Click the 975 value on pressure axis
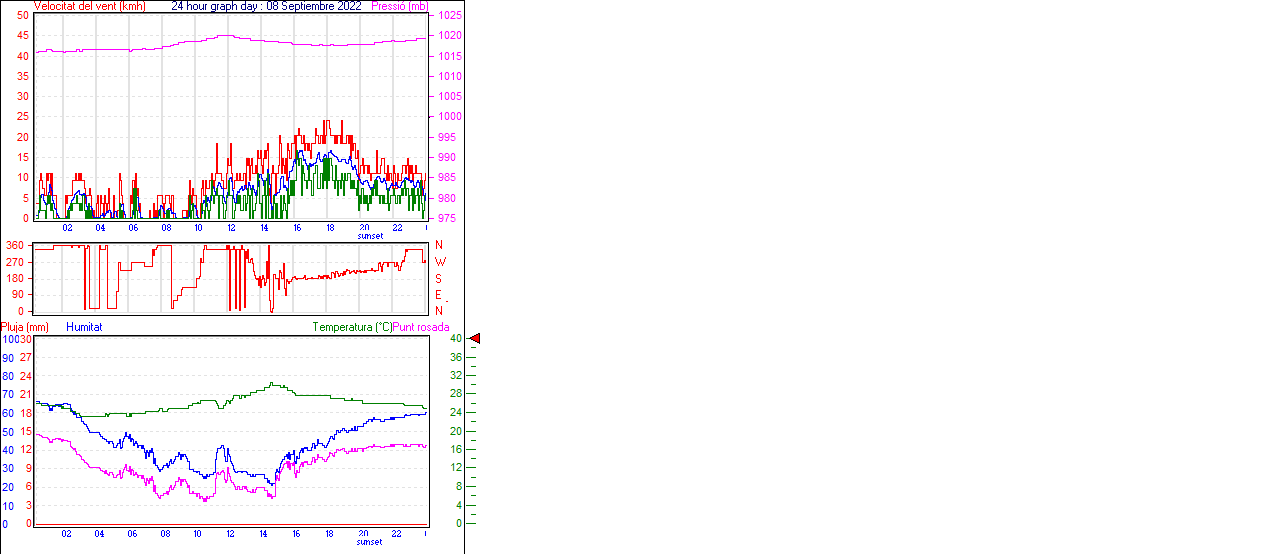Screen dimensions: 1280x554 point(446,218)
